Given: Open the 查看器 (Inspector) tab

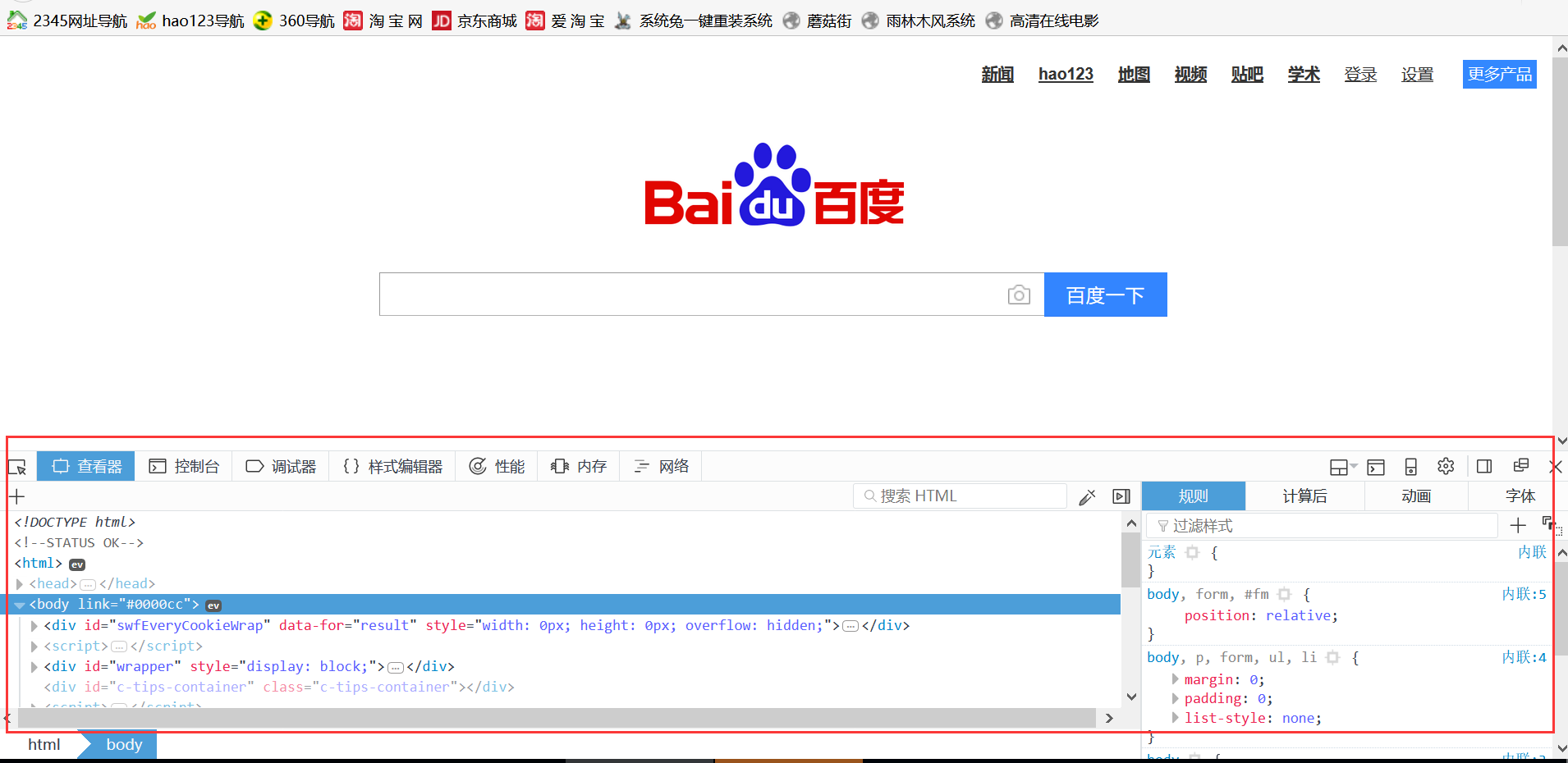Looking at the screenshot, I should [x=86, y=466].
